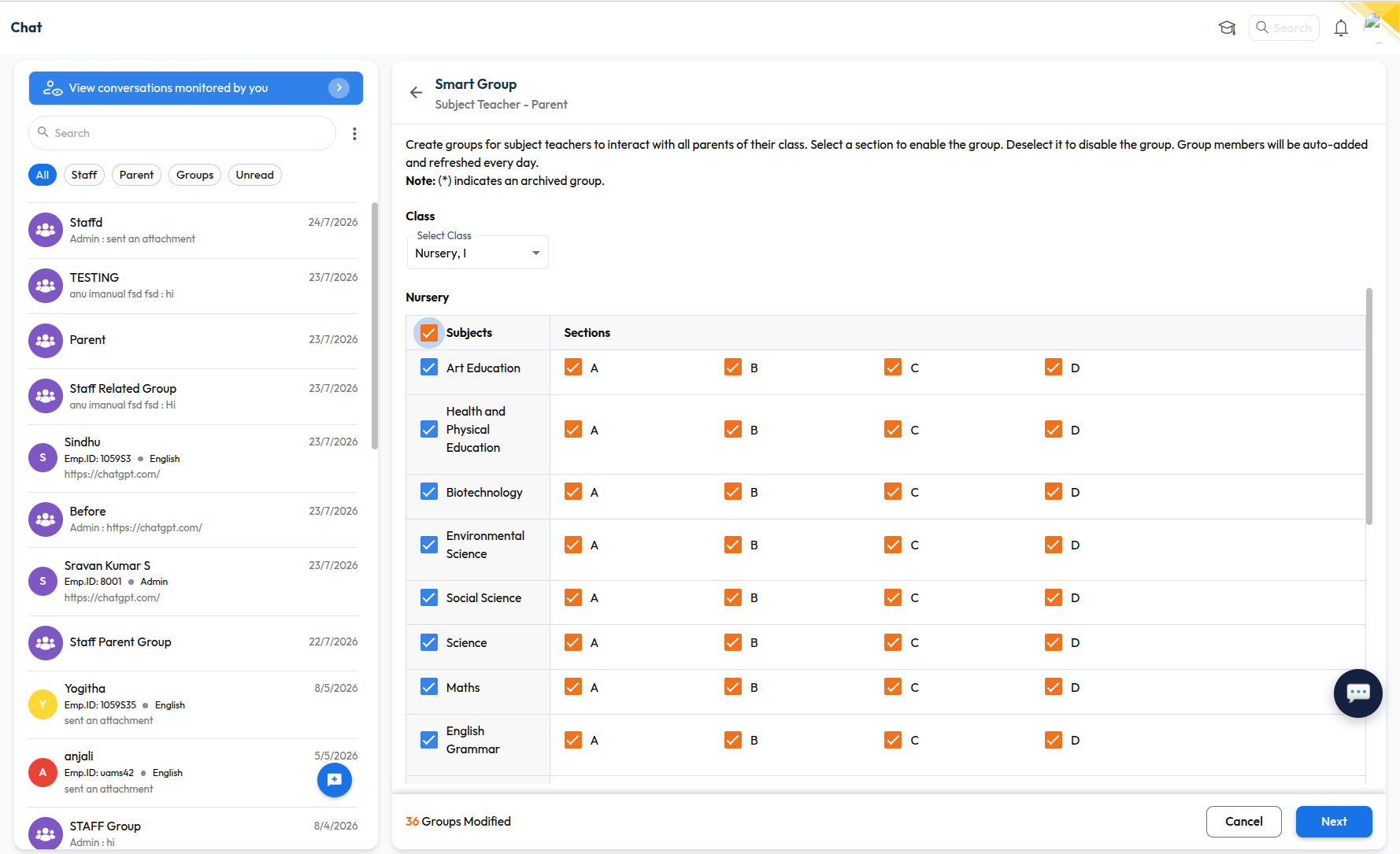Image resolution: width=1400 pixels, height=854 pixels.
Task: Open the chat list three-dot menu
Action: pyautogui.click(x=354, y=134)
